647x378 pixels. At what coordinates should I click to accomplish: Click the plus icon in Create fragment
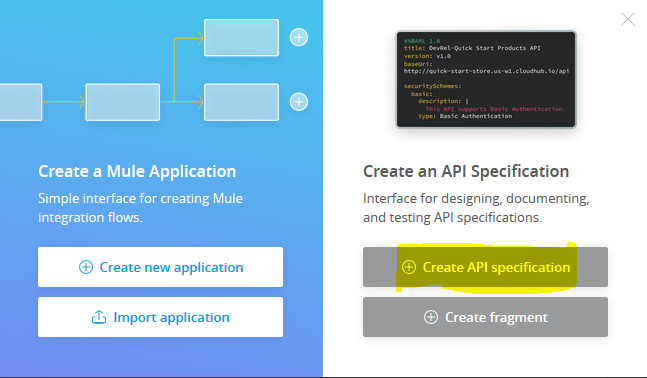[431, 317]
